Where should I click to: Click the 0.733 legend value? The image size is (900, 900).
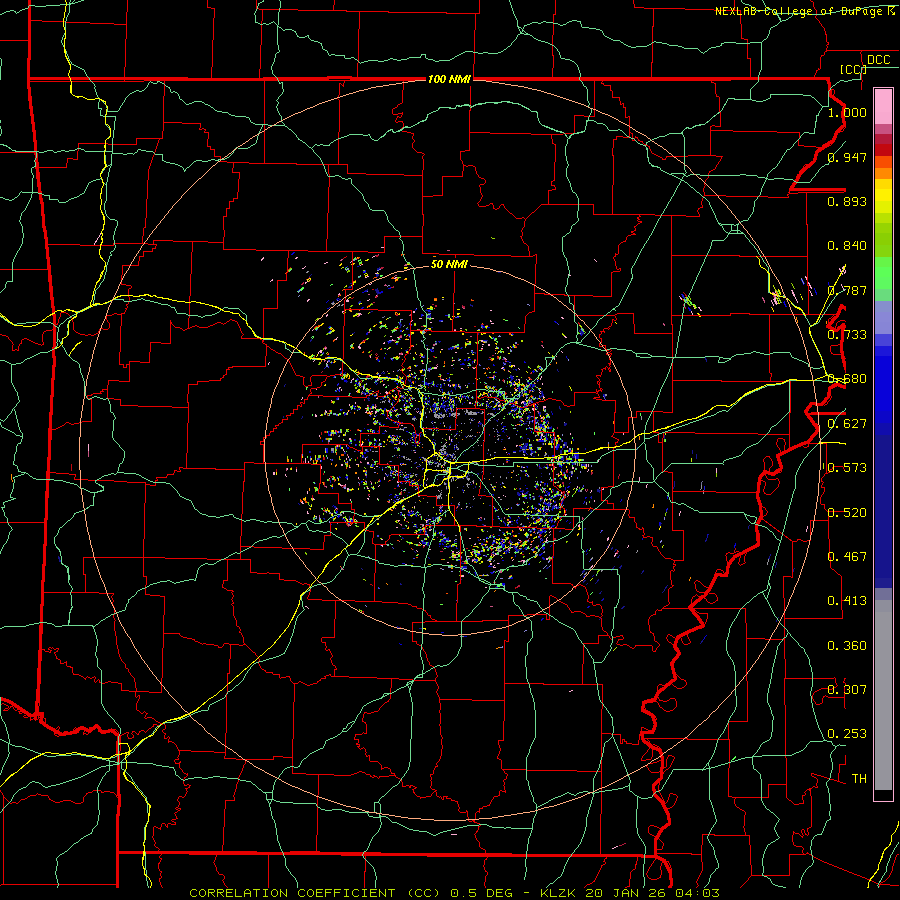click(x=847, y=335)
